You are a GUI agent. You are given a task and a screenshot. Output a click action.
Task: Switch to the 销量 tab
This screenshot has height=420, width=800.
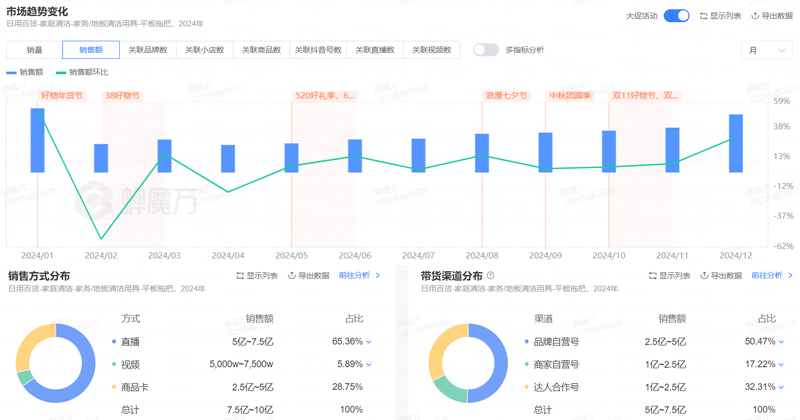[x=34, y=50]
